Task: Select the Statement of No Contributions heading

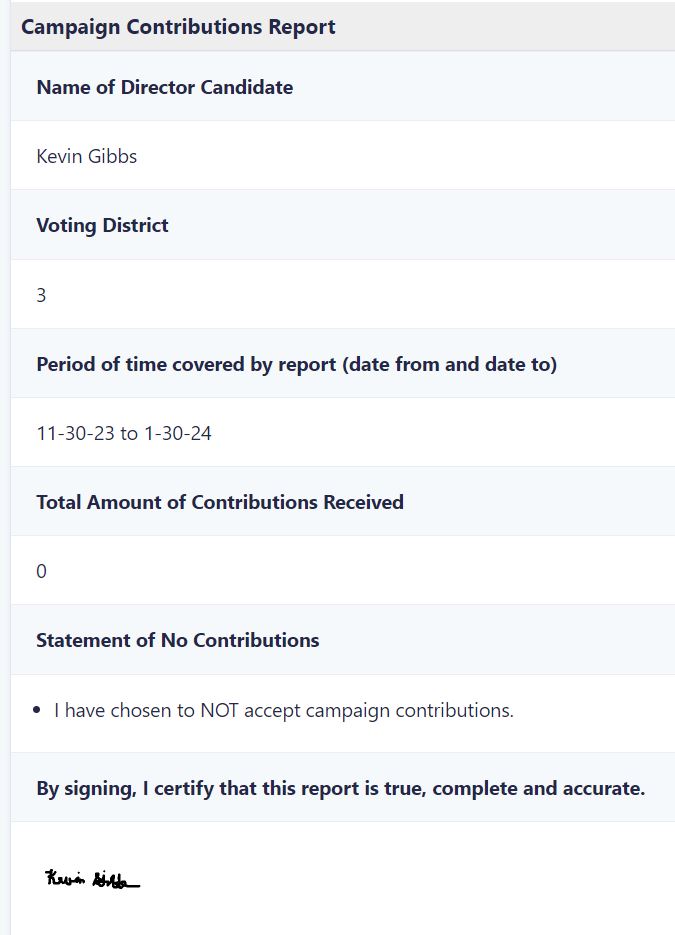Action: coord(178,640)
